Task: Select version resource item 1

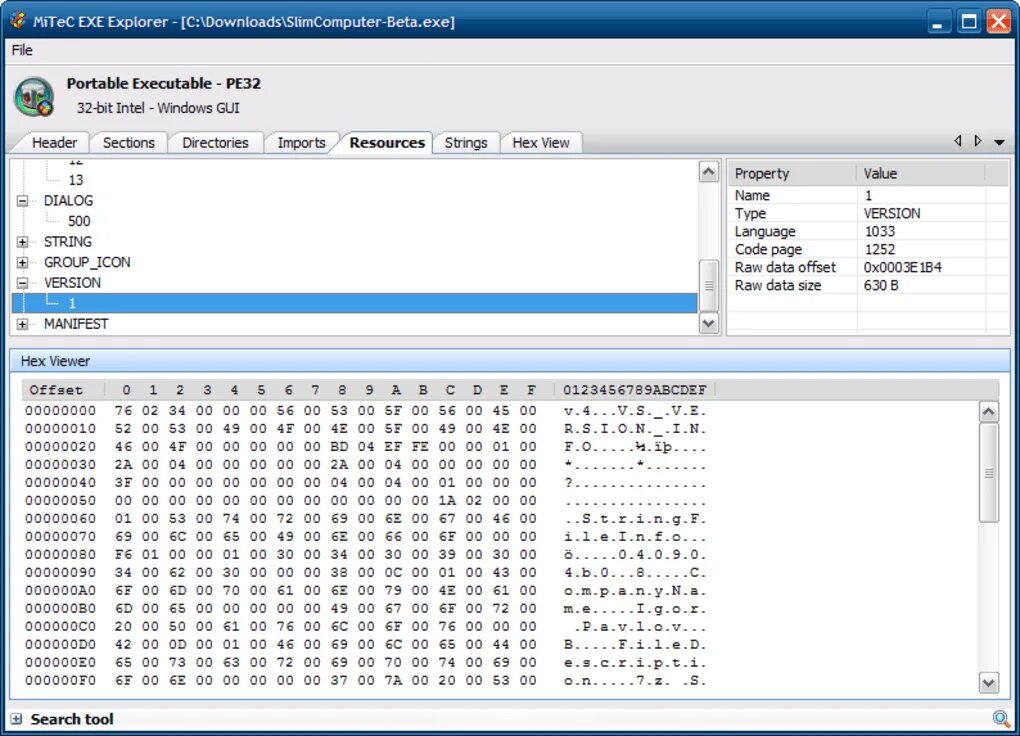Action: pyautogui.click(x=355, y=303)
